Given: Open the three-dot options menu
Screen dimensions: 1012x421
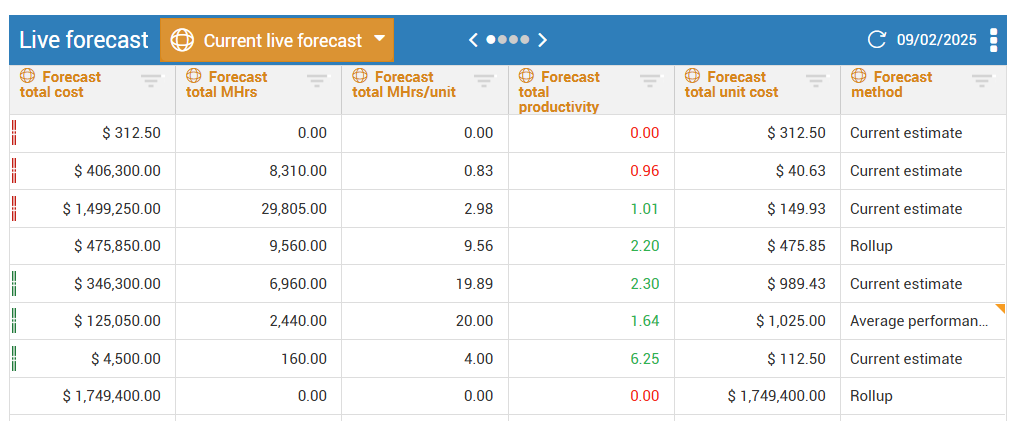Looking at the screenshot, I should (993, 40).
